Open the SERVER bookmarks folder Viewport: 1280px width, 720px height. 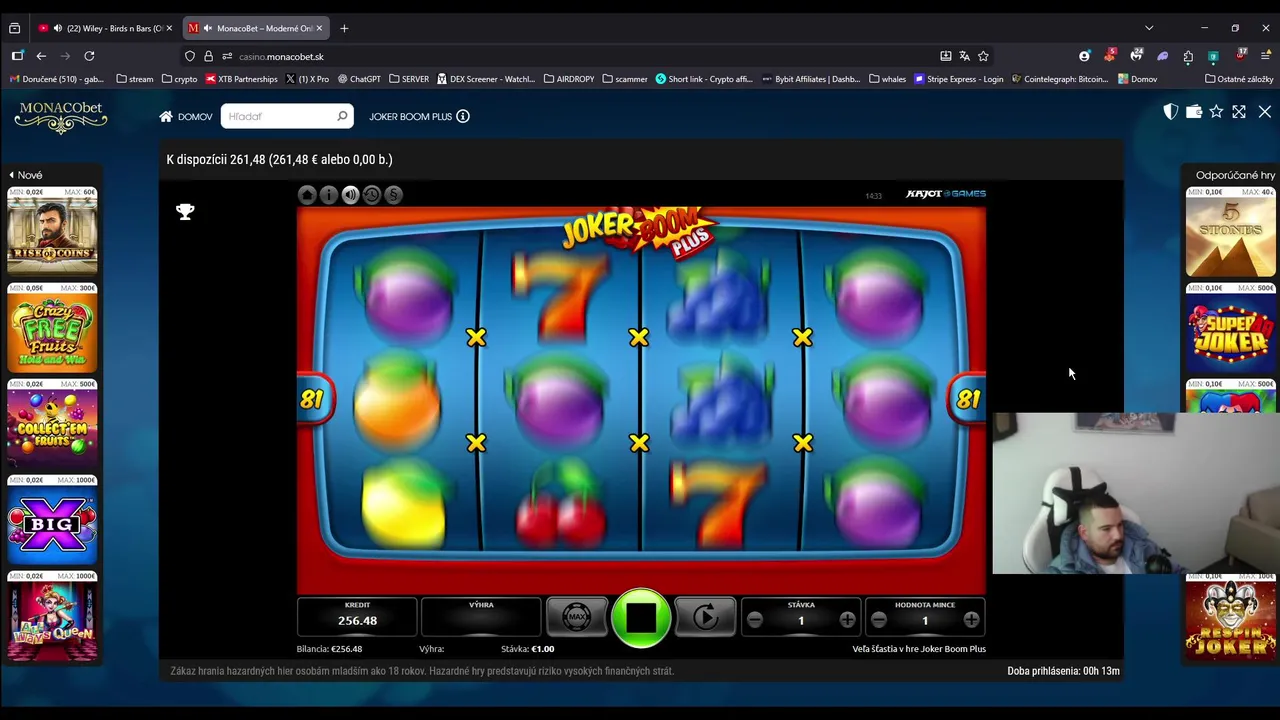(x=409, y=79)
